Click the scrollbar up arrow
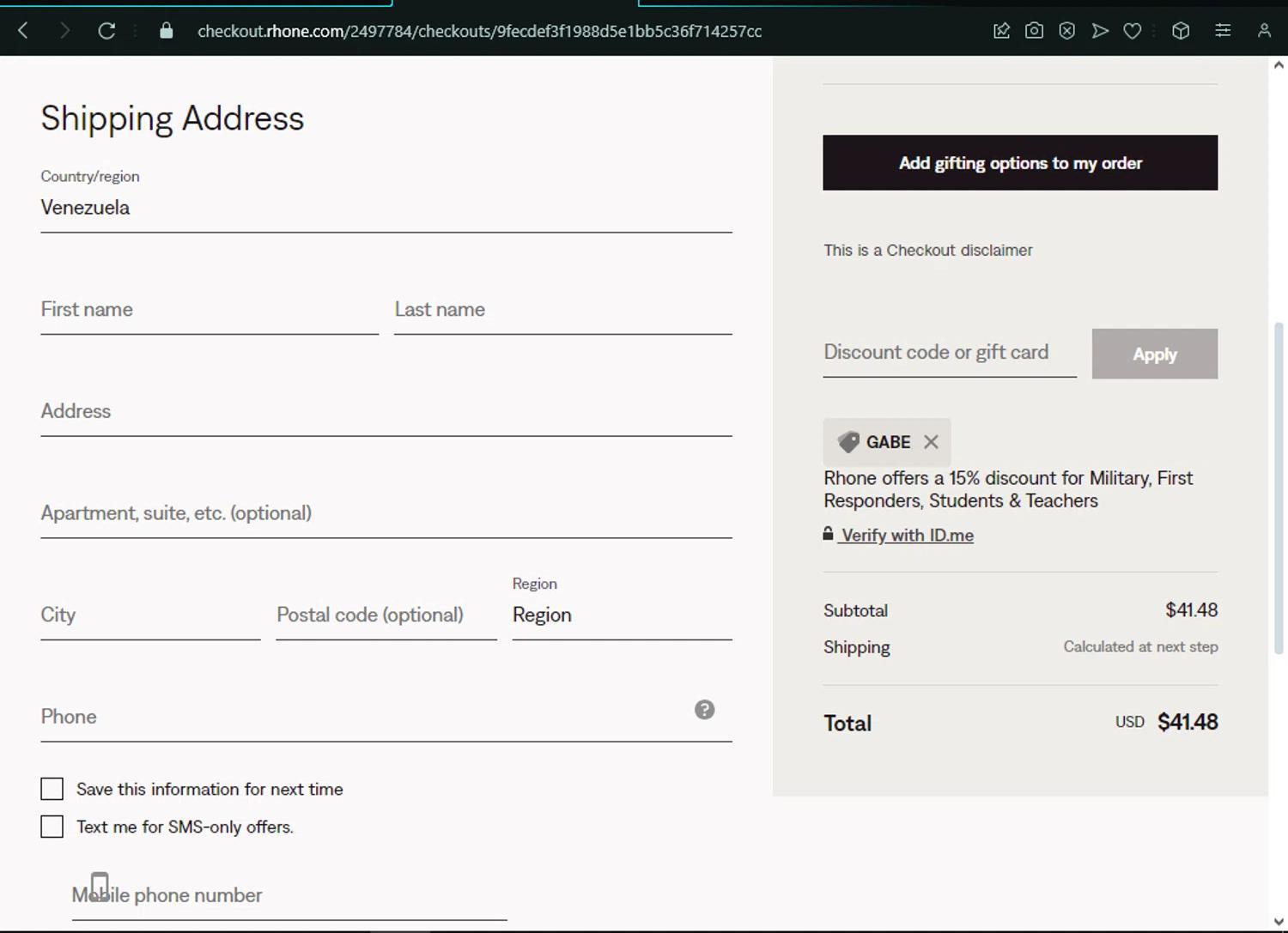Screen dimensions: 1288x933 (1279, 64)
